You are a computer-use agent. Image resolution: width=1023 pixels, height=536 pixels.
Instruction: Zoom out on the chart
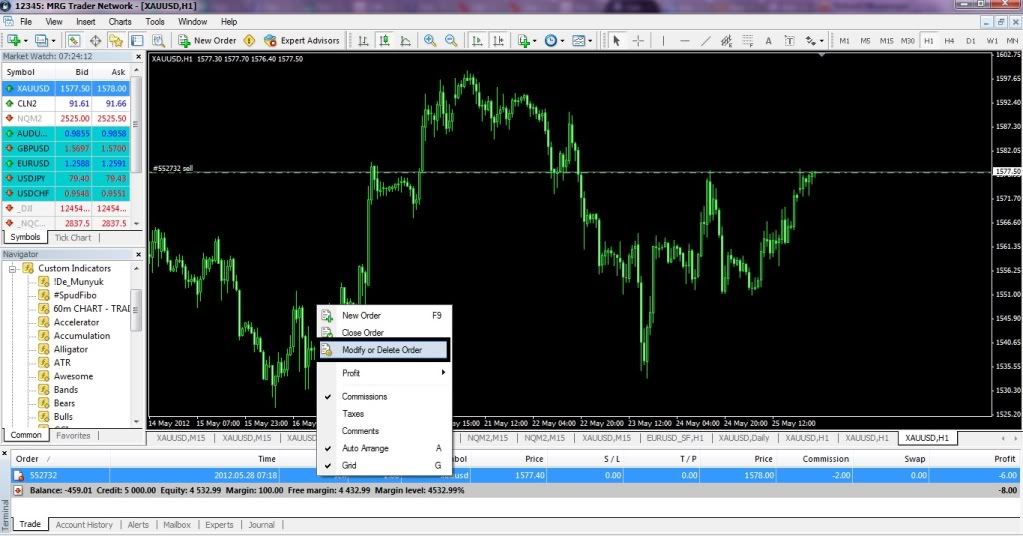[x=451, y=40]
